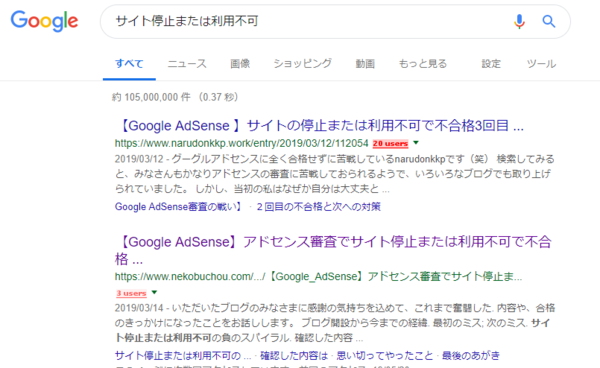600x368 pixels.
Task: Click the narudonkkp.work result URL
Action: [241, 143]
